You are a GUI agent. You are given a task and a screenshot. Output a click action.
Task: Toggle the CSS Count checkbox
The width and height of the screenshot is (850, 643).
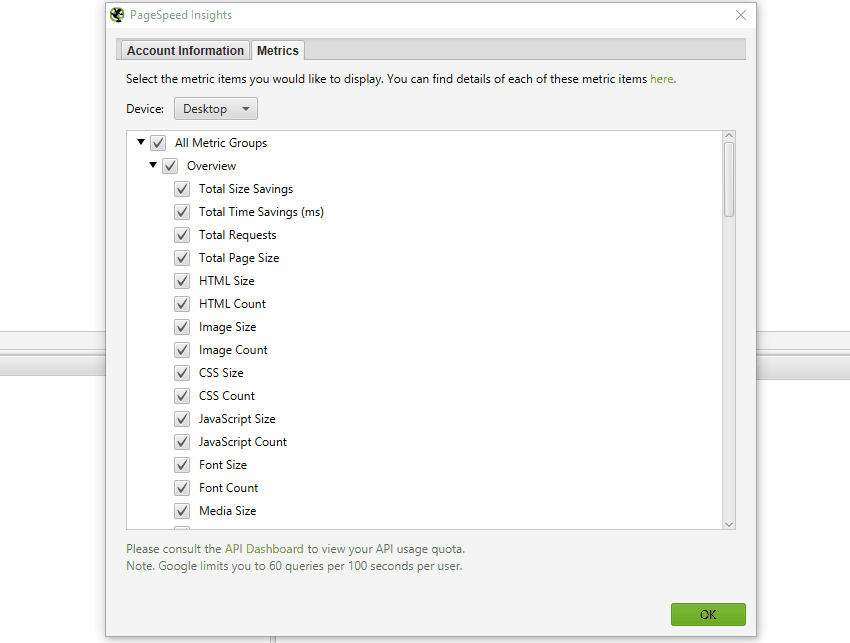182,396
